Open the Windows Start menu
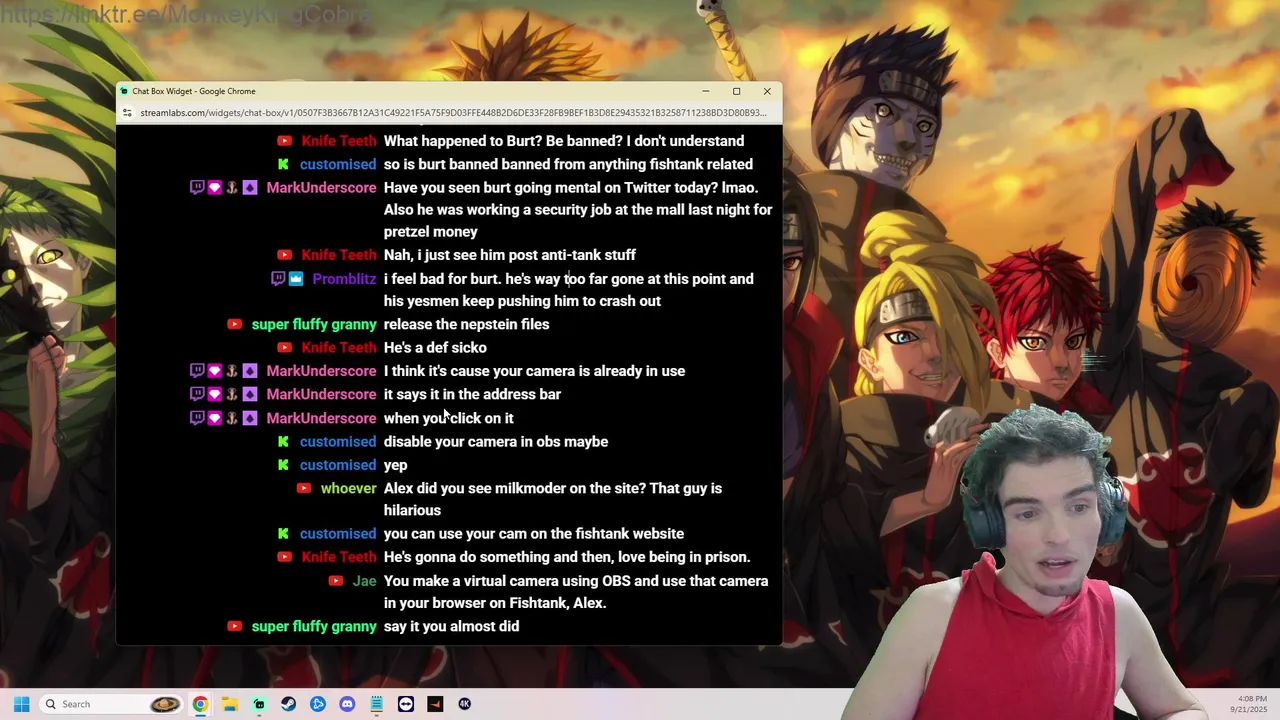The height and width of the screenshot is (720, 1280). [x=21, y=704]
